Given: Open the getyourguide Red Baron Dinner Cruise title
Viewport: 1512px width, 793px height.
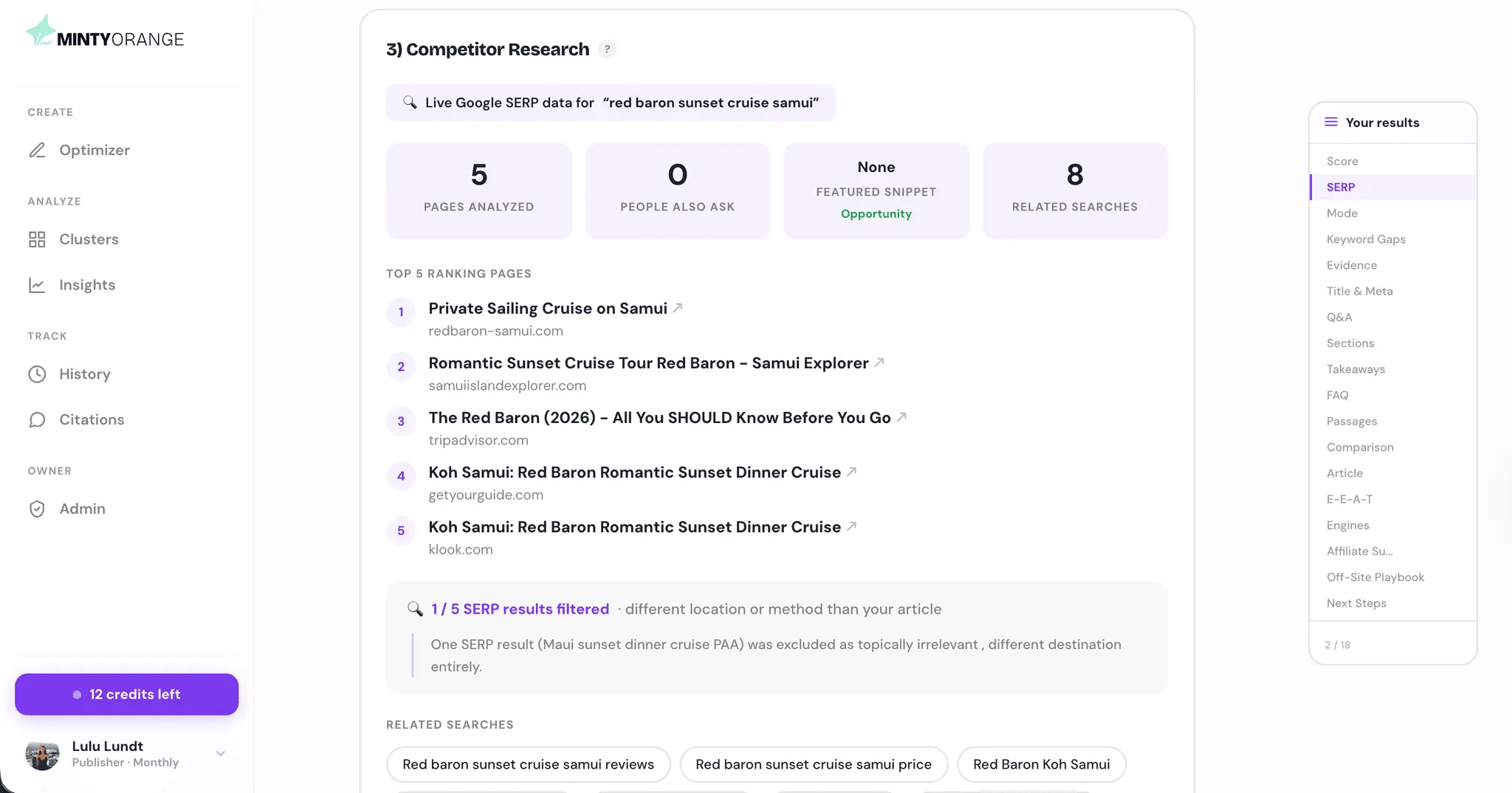Looking at the screenshot, I should click(x=634, y=473).
